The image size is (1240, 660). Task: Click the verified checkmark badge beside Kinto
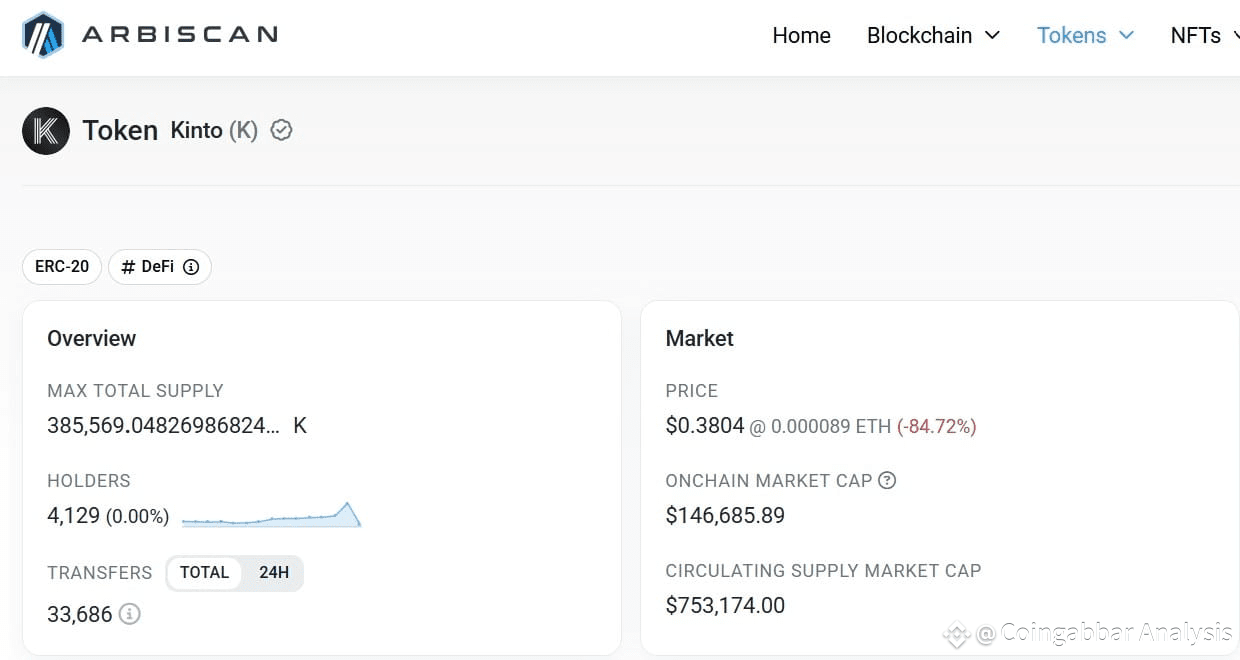[282, 130]
